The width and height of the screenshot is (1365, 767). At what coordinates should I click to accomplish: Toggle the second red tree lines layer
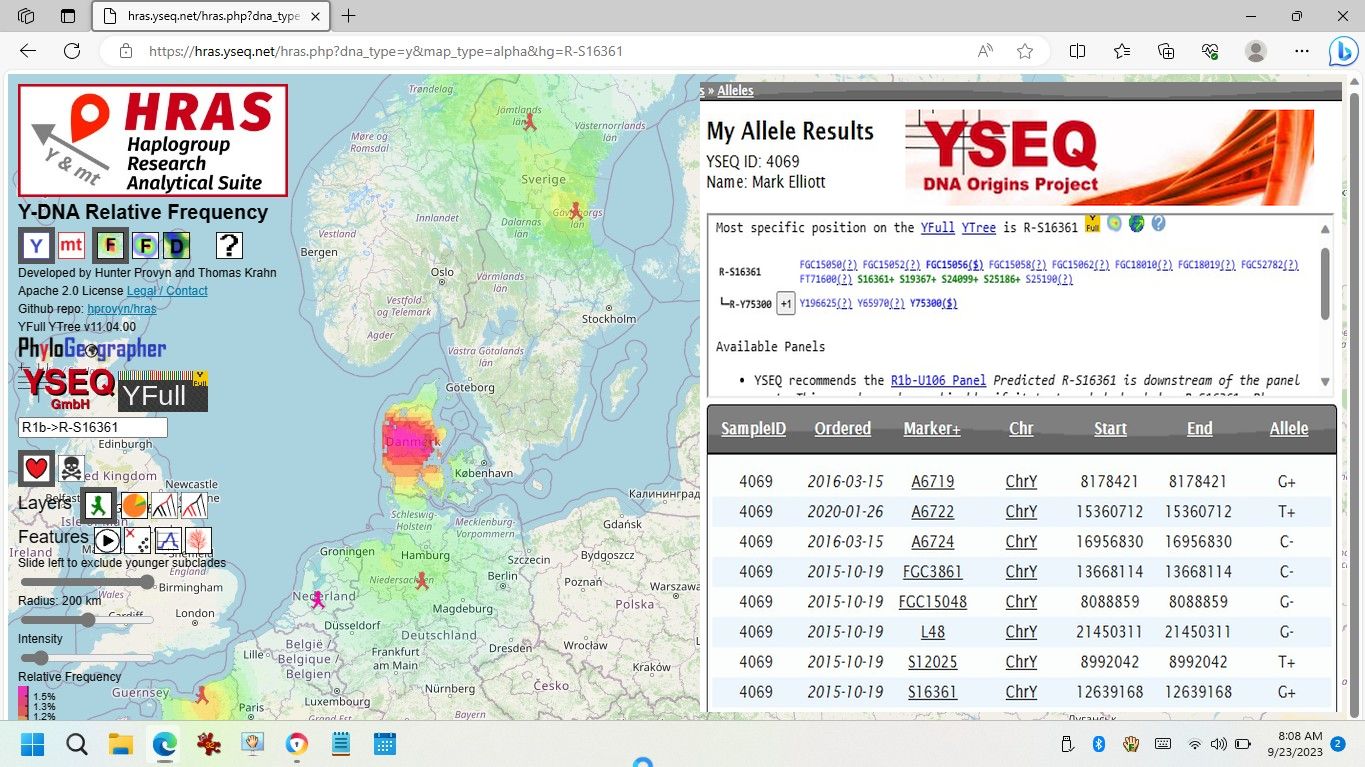tap(194, 505)
